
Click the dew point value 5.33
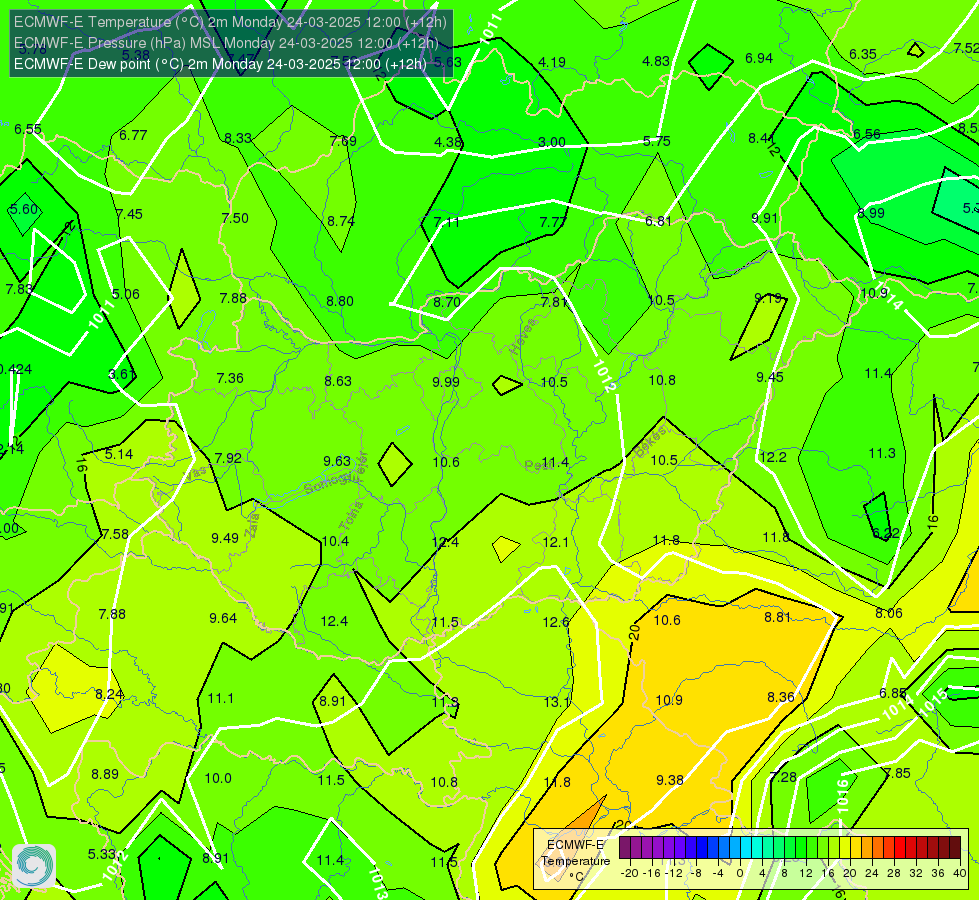click(101, 854)
